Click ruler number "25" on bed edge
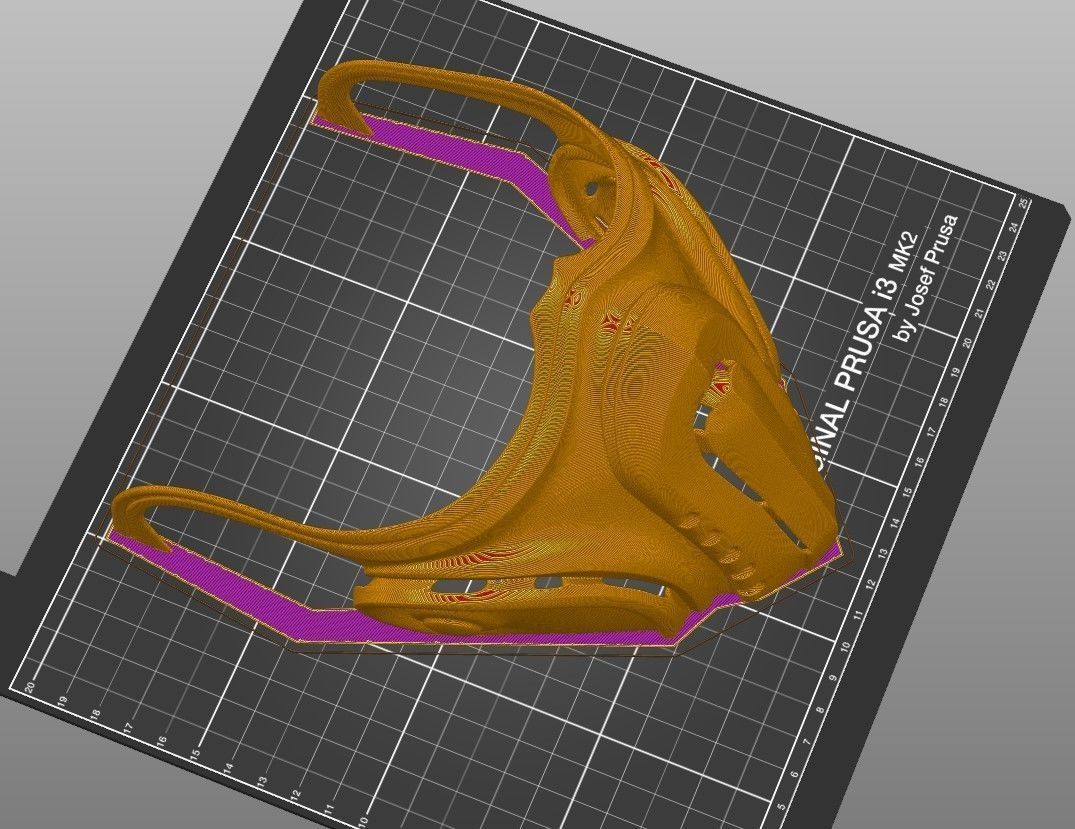Screen dimensions: 1075x829 1024,203
